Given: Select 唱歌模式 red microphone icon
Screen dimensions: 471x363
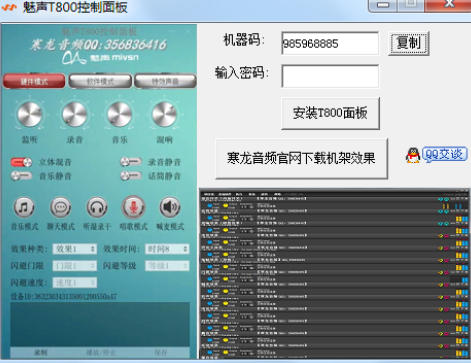Looking at the screenshot, I should point(133,207).
